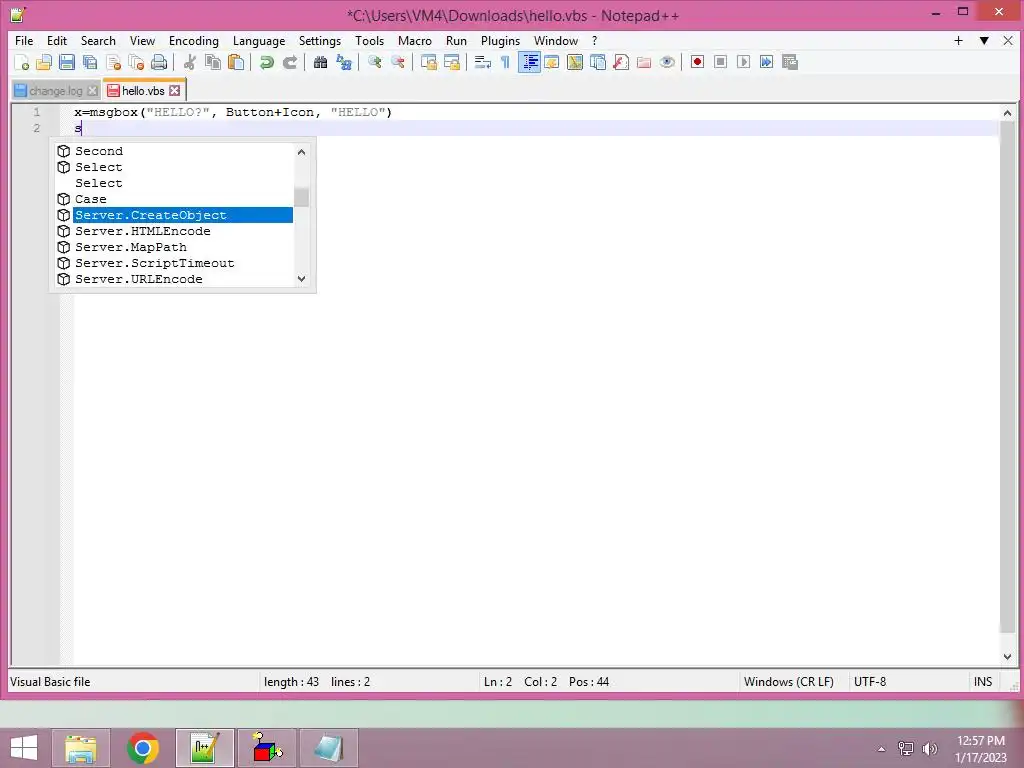Click autocomplete list scroll up arrow
Viewport: 1024px width, 768px height.
click(301, 152)
